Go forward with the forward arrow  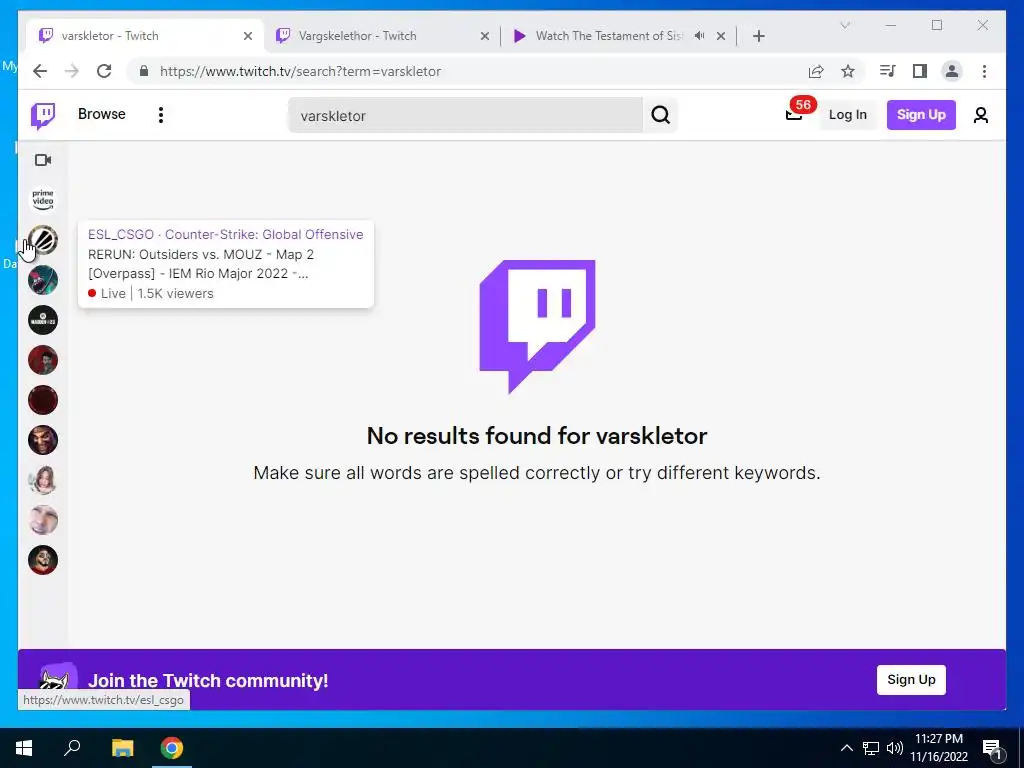[x=72, y=71]
